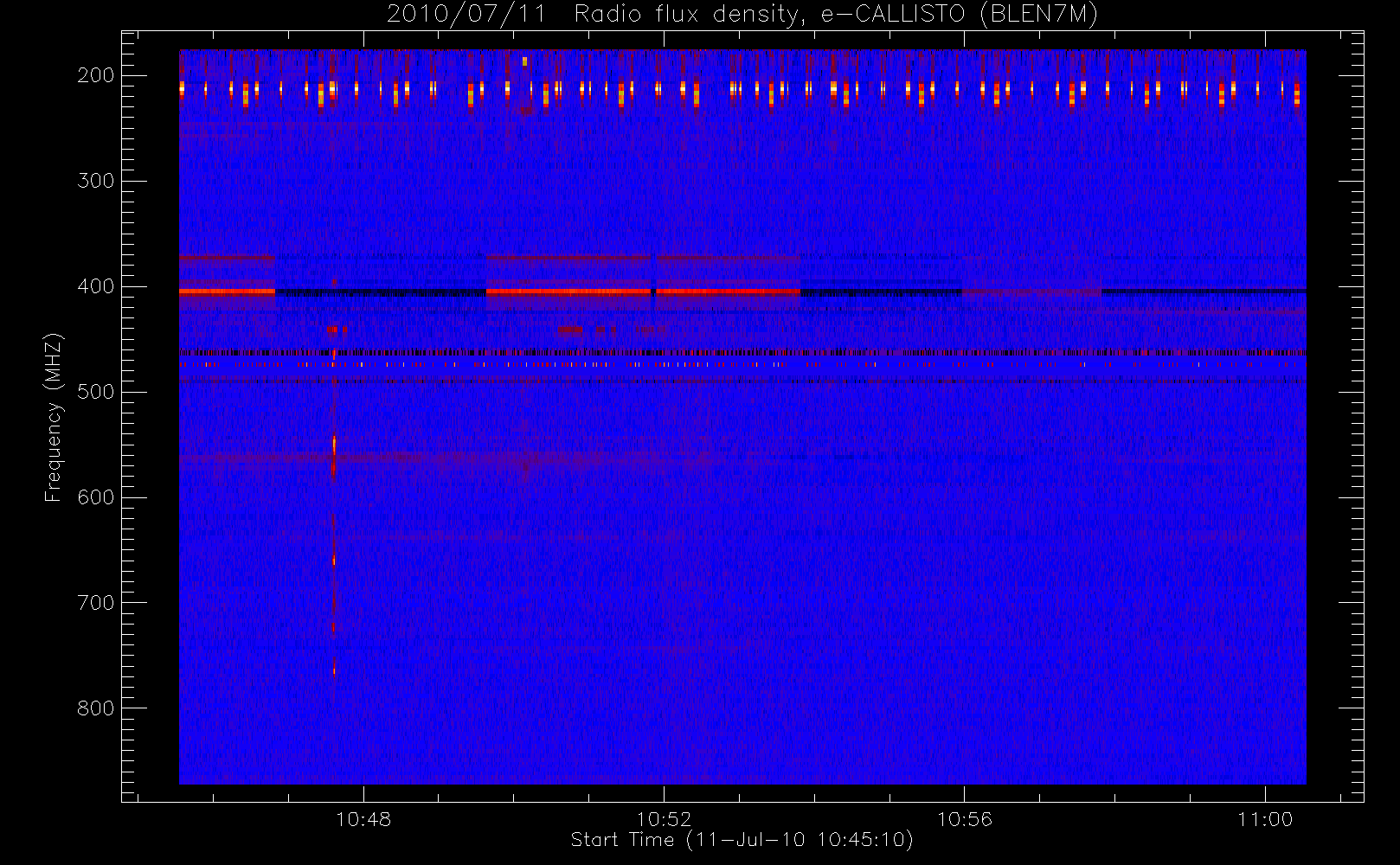
Task: Click the "Start Time (11-Jul-10 10:45:10)" label
Action: [742, 840]
